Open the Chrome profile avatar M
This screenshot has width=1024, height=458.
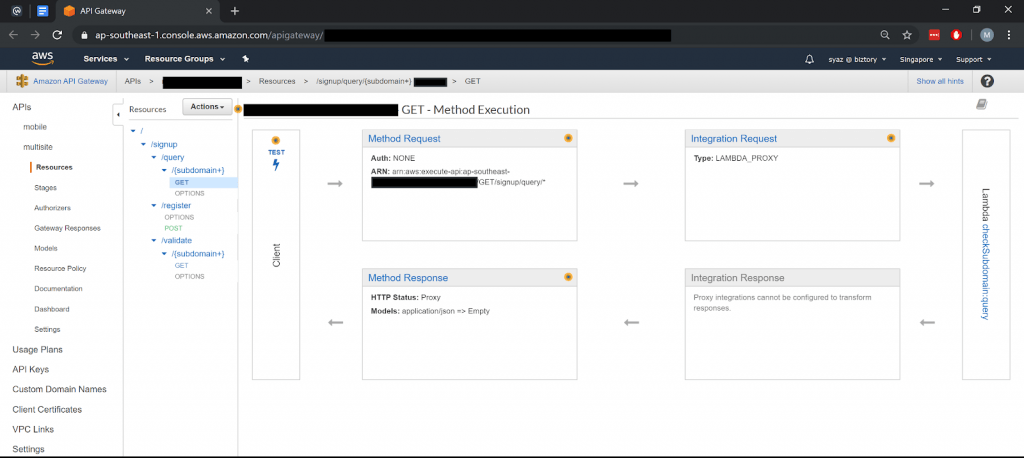coord(987,35)
